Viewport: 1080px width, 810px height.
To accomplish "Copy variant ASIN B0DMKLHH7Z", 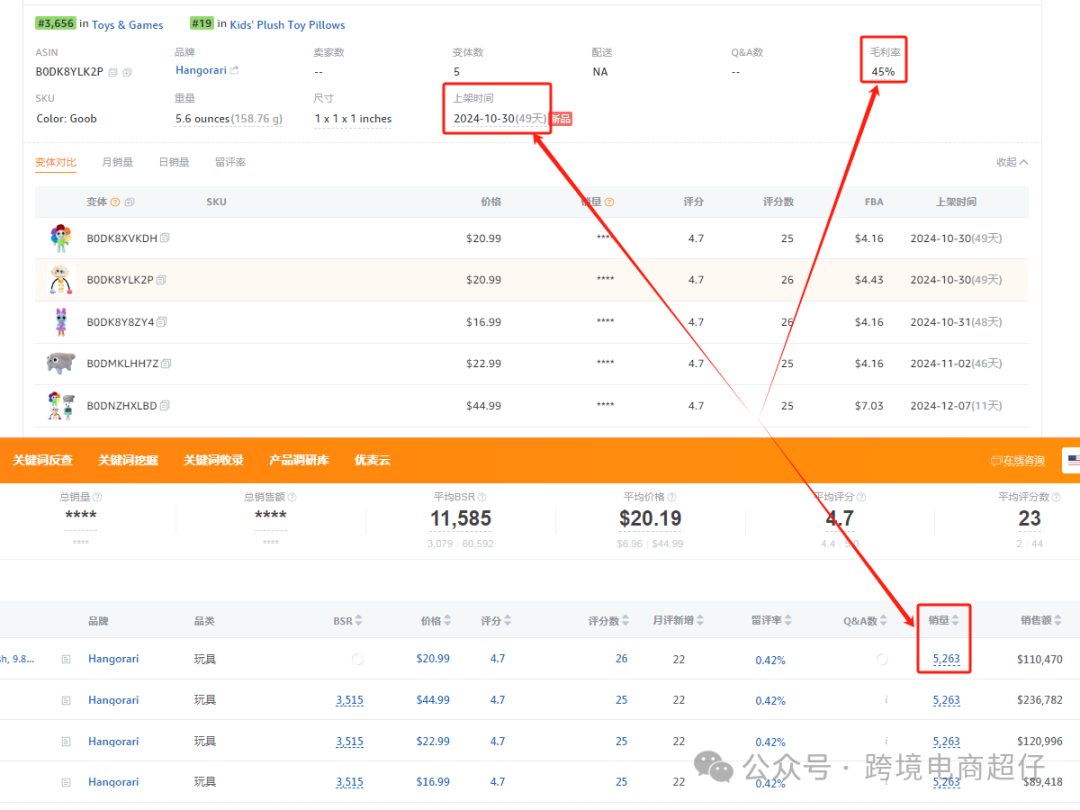I will tap(166, 364).
